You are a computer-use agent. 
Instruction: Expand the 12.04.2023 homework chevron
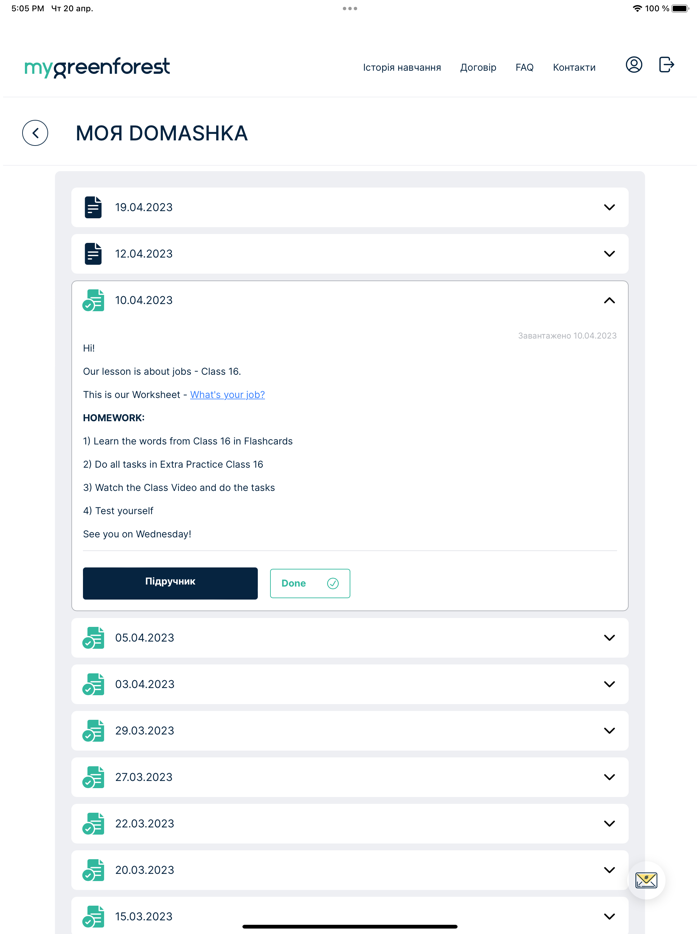[x=609, y=254]
